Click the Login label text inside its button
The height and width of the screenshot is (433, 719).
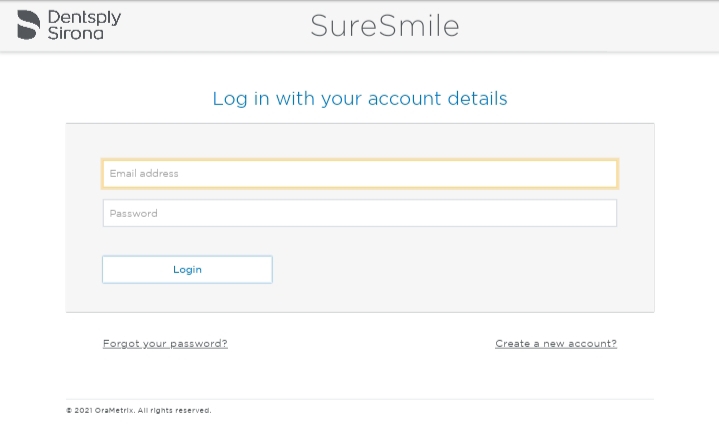click(187, 270)
